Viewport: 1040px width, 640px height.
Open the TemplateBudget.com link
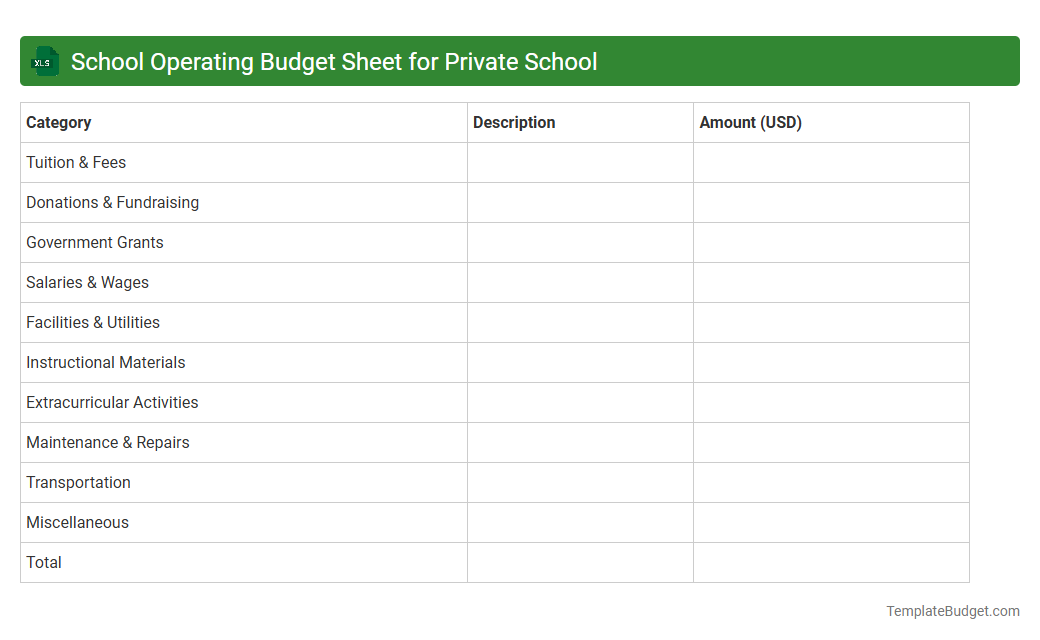tap(952, 609)
